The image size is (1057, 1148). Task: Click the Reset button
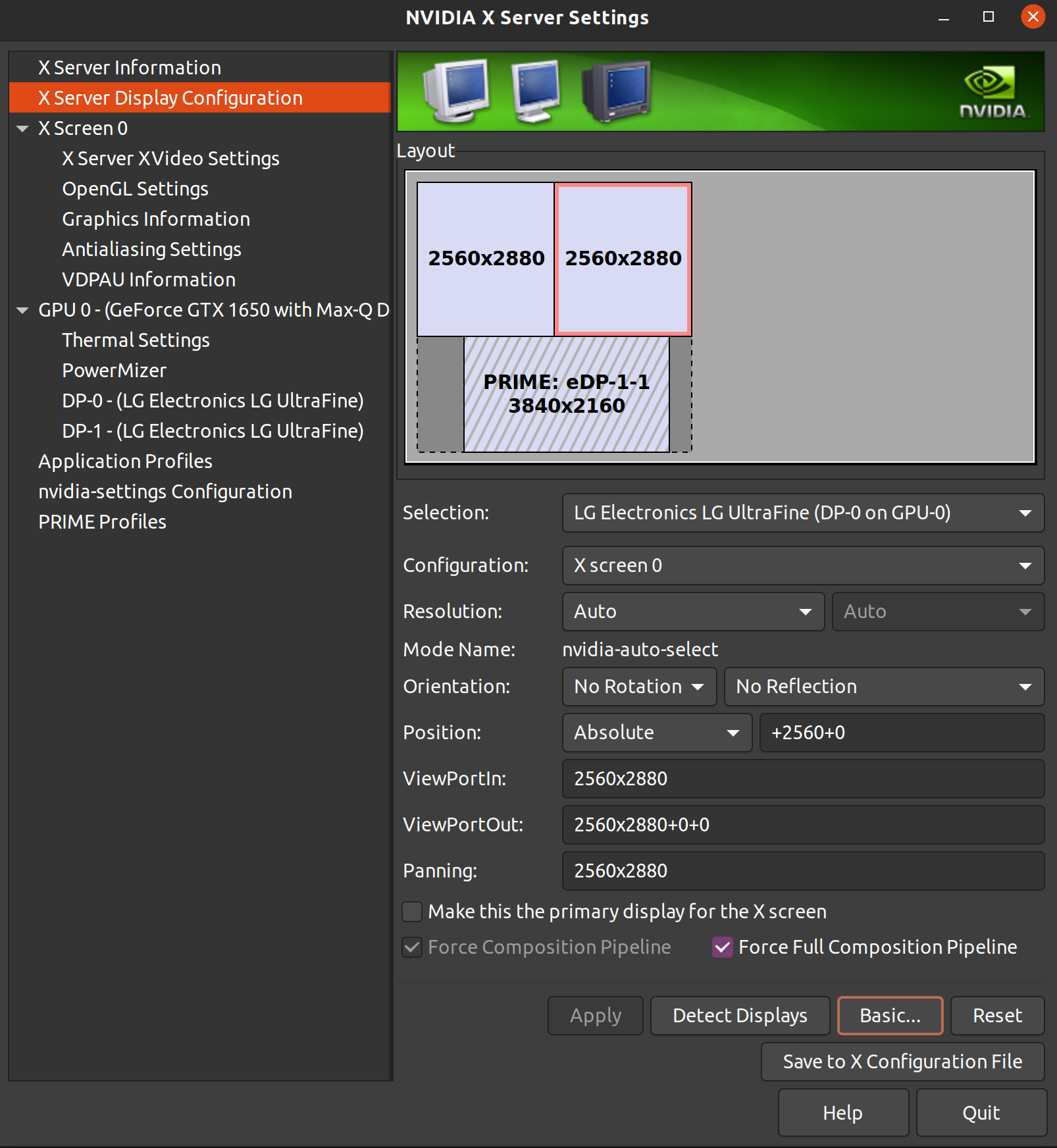pyautogui.click(x=997, y=1016)
